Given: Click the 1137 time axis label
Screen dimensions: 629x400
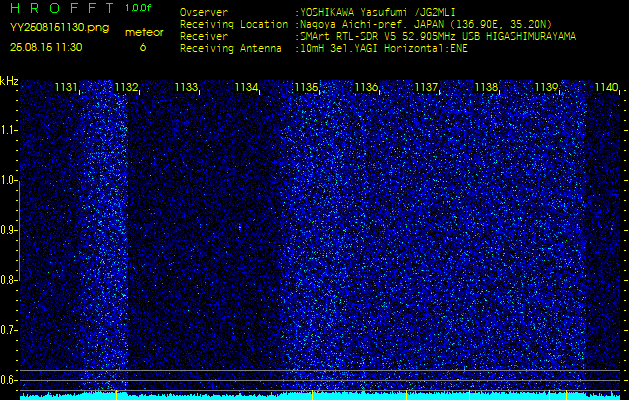Looking at the screenshot, I should point(426,87).
